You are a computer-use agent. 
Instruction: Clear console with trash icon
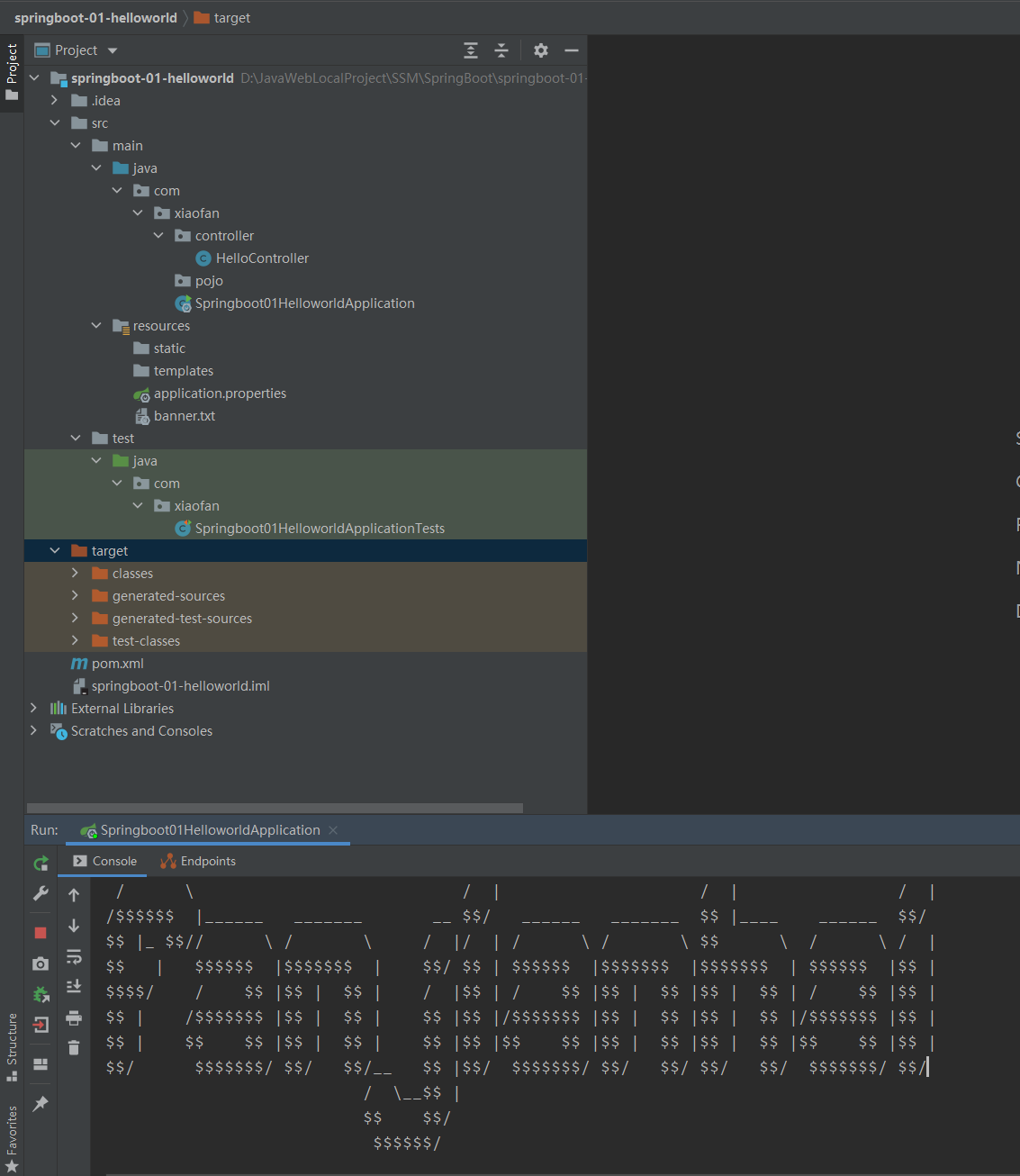point(74,1047)
